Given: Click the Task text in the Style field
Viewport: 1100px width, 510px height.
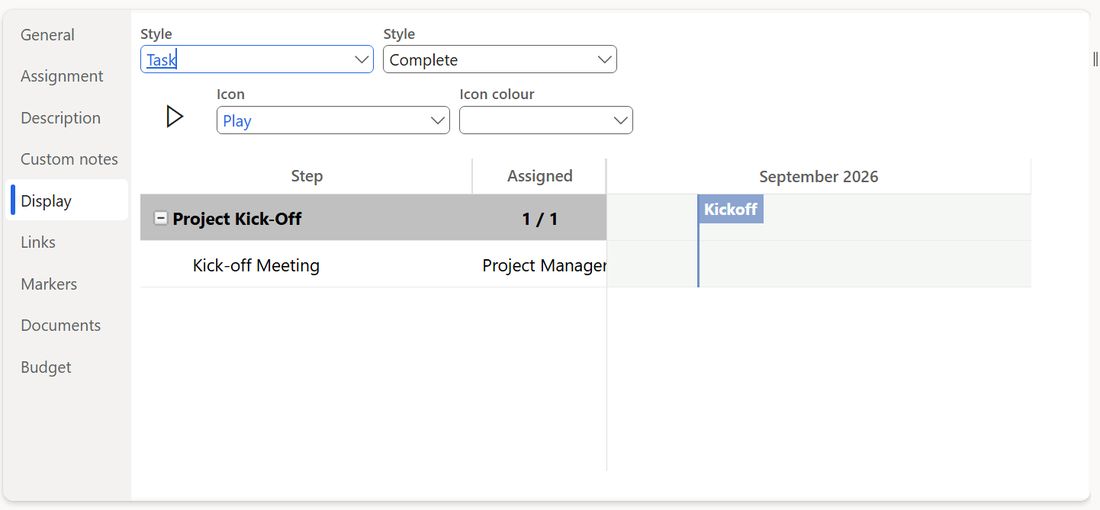Looking at the screenshot, I should [x=161, y=60].
